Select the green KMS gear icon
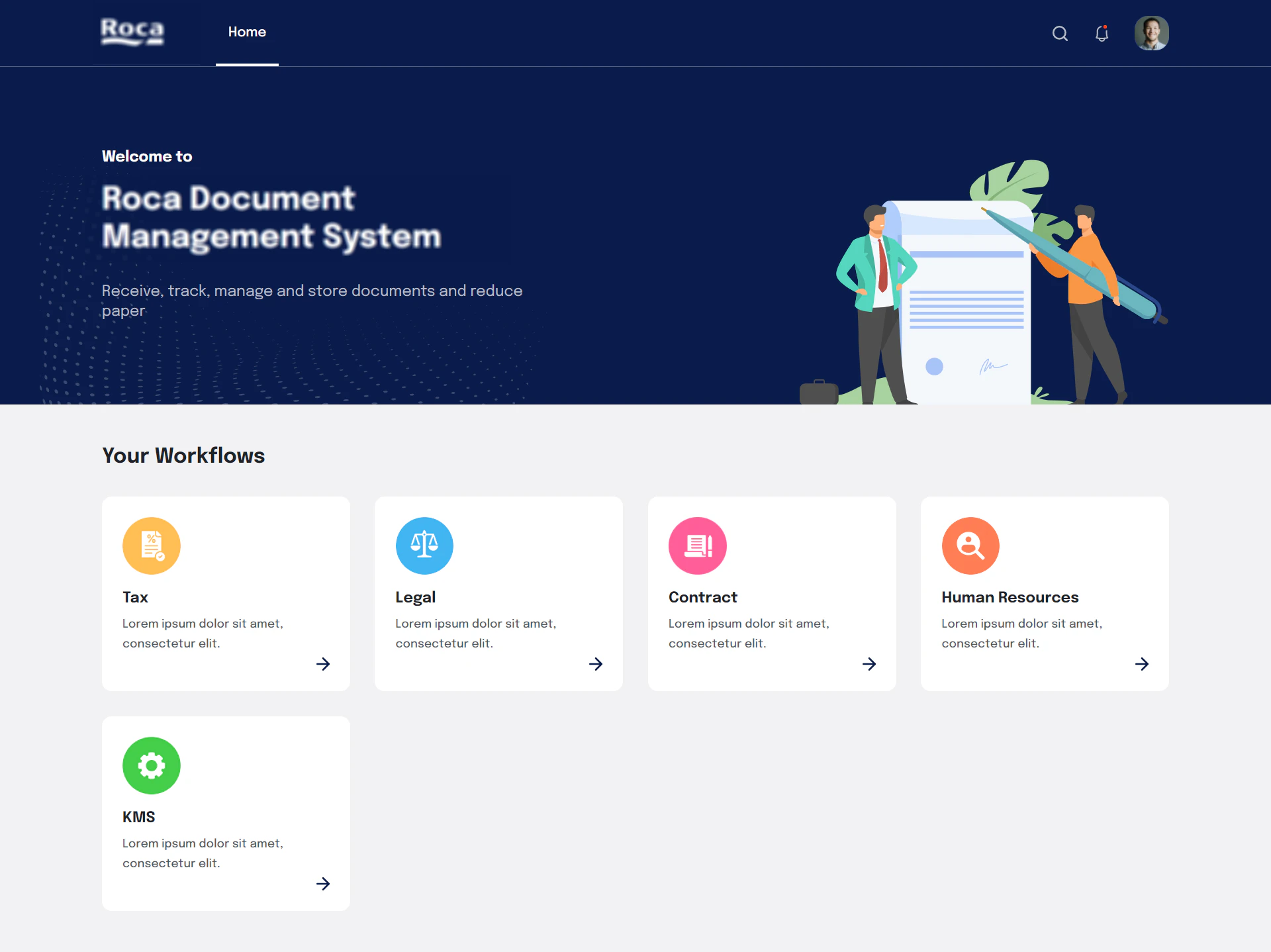Image resolution: width=1271 pixels, height=952 pixels. coord(151,765)
